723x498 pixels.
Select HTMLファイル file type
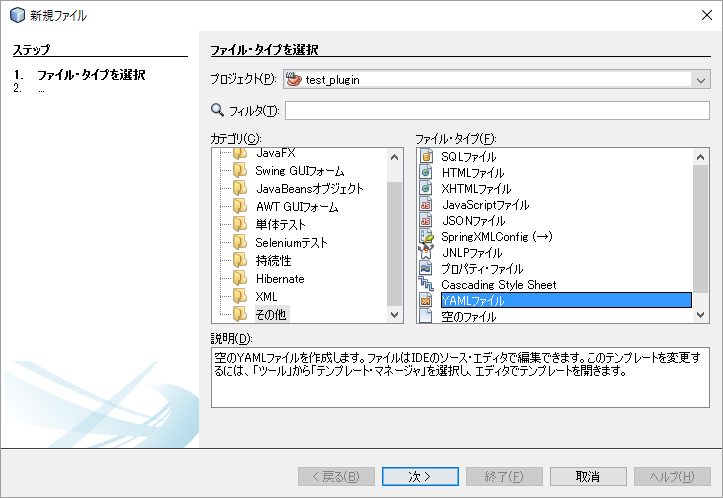coord(473,173)
